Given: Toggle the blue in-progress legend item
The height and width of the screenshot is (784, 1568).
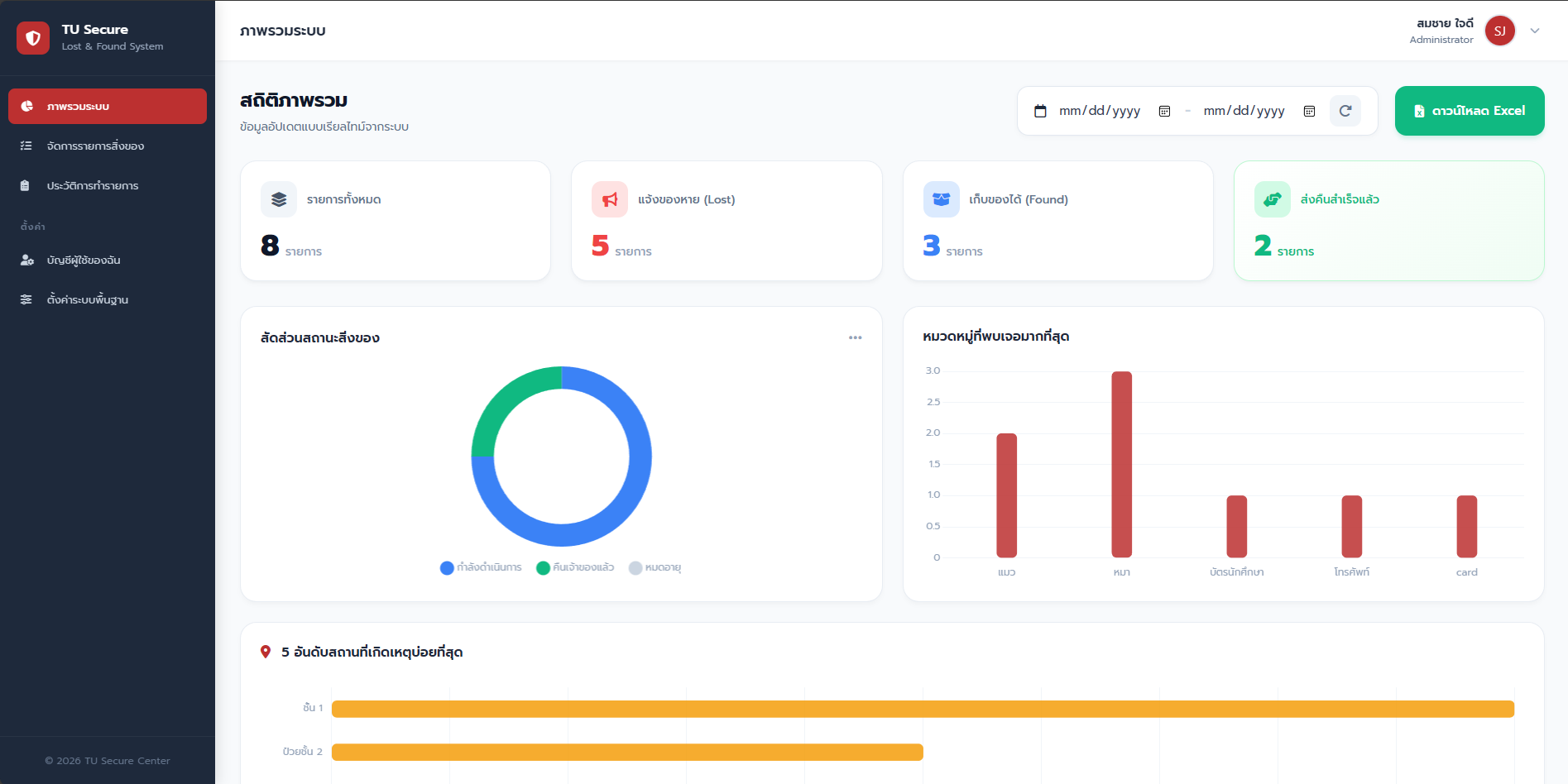Looking at the screenshot, I should pyautogui.click(x=481, y=567).
